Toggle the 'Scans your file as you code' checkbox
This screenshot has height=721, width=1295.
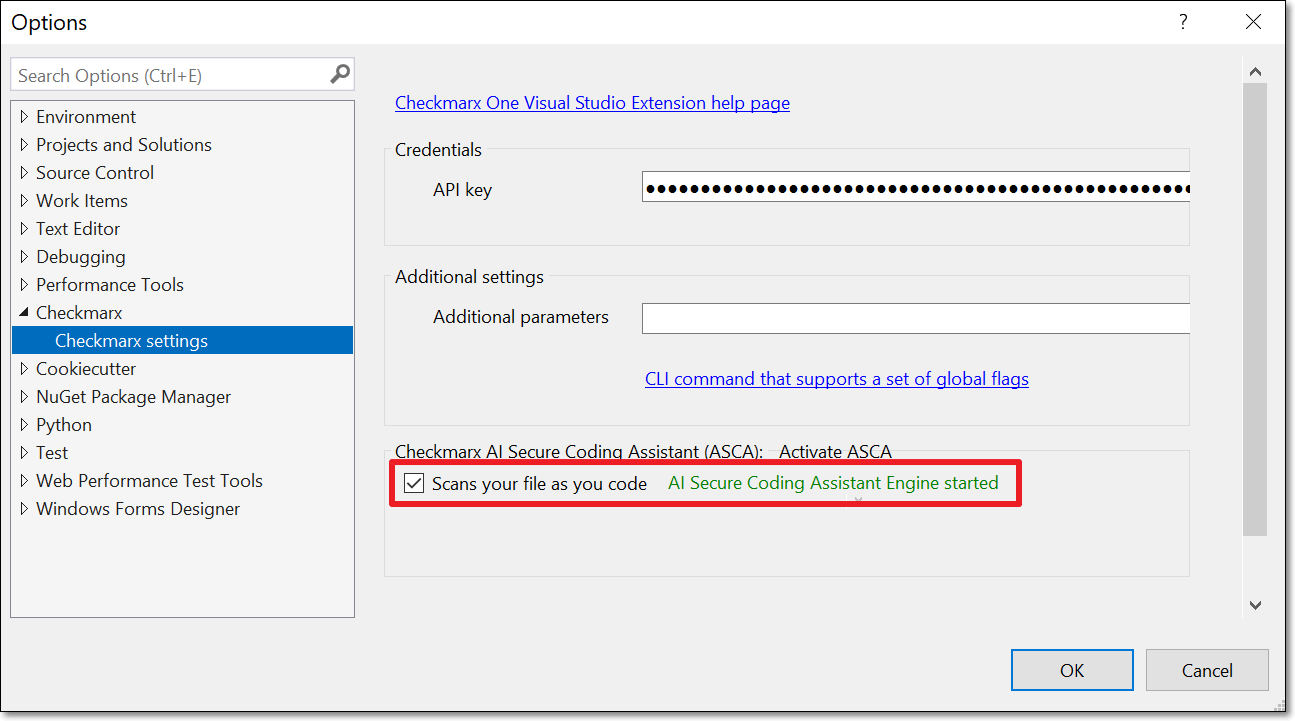click(x=414, y=484)
